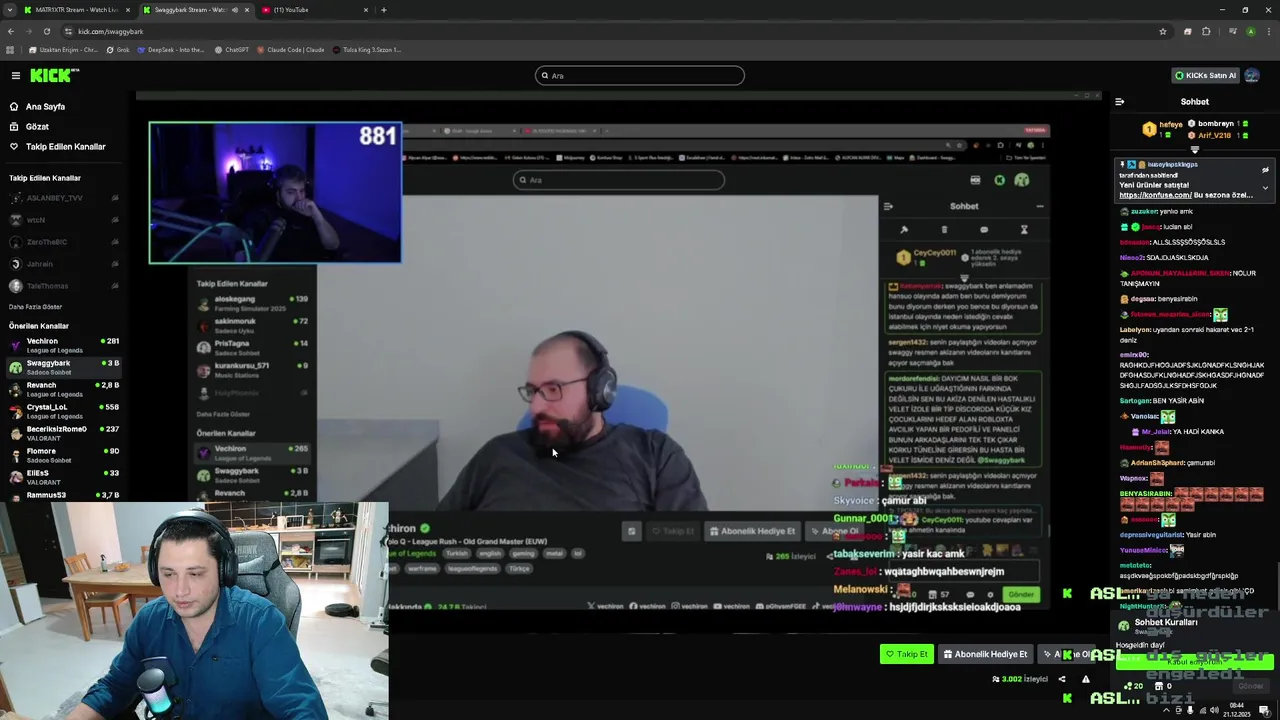Click the chat Gönder send button

tap(1251, 686)
